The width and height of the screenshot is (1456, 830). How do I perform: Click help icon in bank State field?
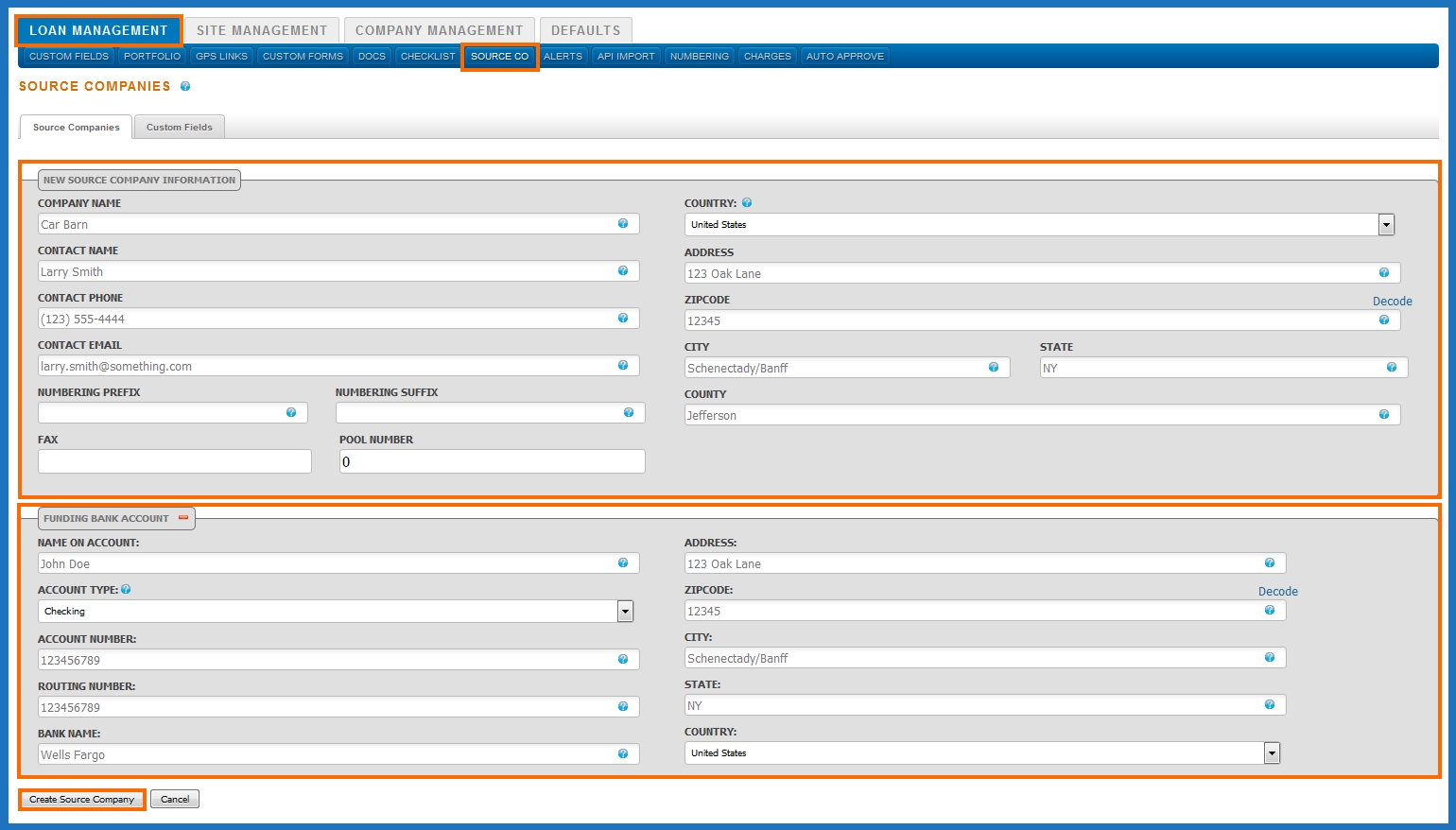pyautogui.click(x=1270, y=704)
